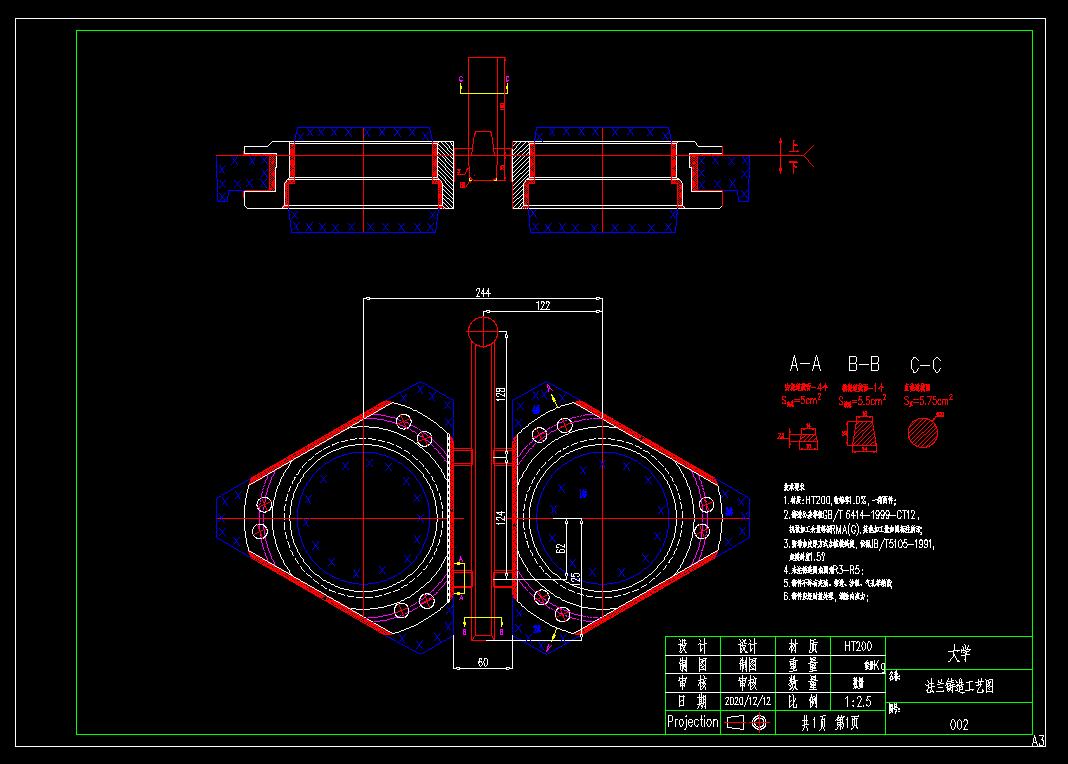Select the 1:2.5 scale value
The width and height of the screenshot is (1068, 764).
click(x=858, y=701)
